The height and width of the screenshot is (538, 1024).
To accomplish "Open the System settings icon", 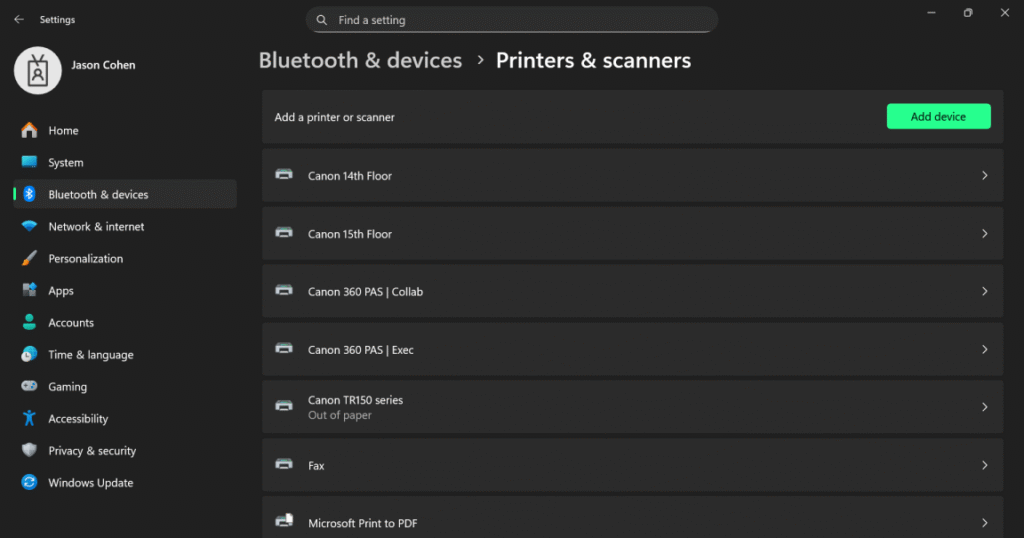I will pyautogui.click(x=29, y=162).
